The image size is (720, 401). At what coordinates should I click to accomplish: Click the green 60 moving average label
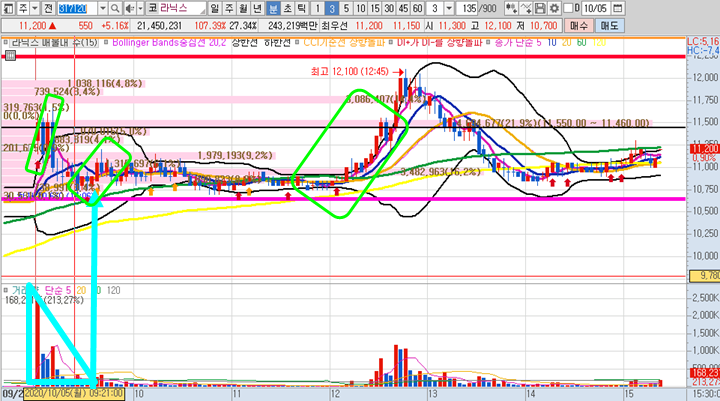tap(581, 42)
